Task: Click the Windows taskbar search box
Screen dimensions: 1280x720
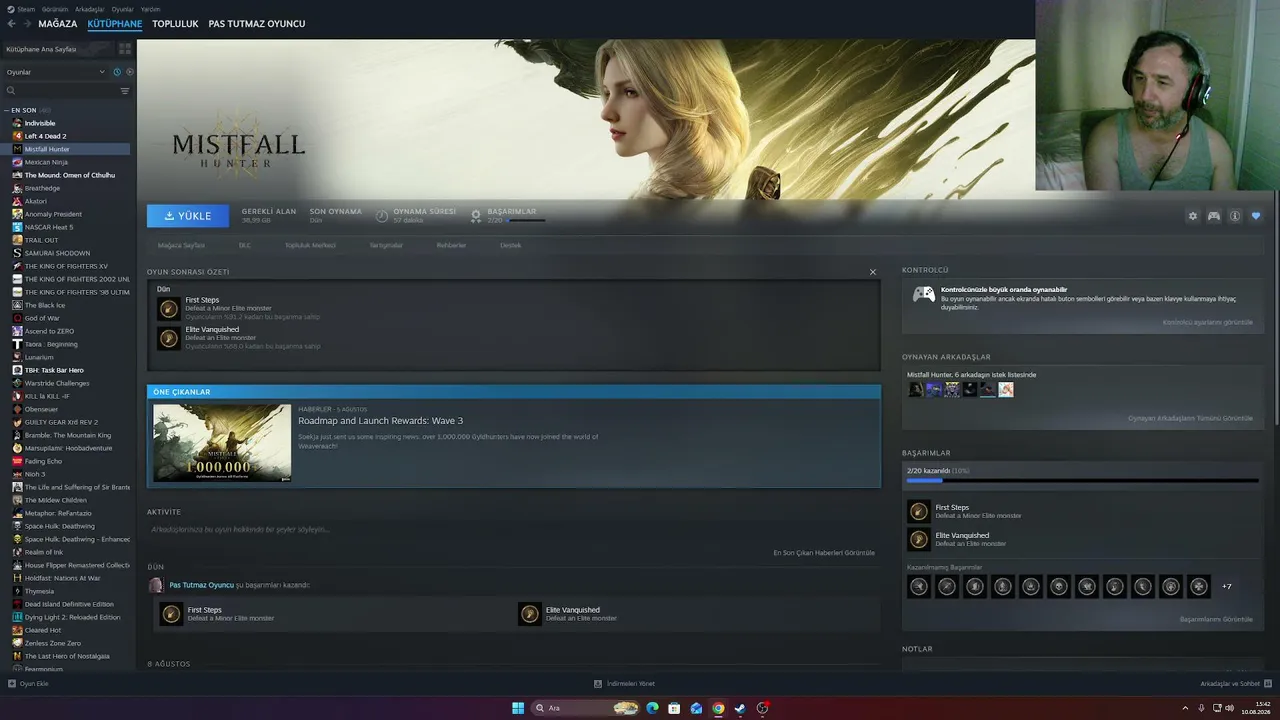Action: pyautogui.click(x=586, y=708)
